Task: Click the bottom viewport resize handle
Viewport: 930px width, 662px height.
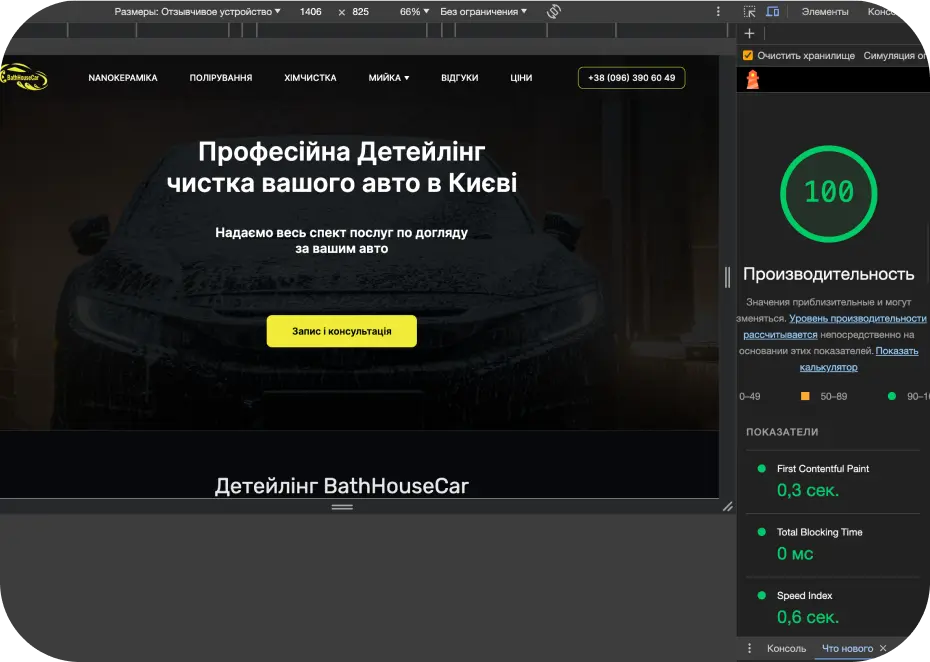Action: (x=342, y=507)
